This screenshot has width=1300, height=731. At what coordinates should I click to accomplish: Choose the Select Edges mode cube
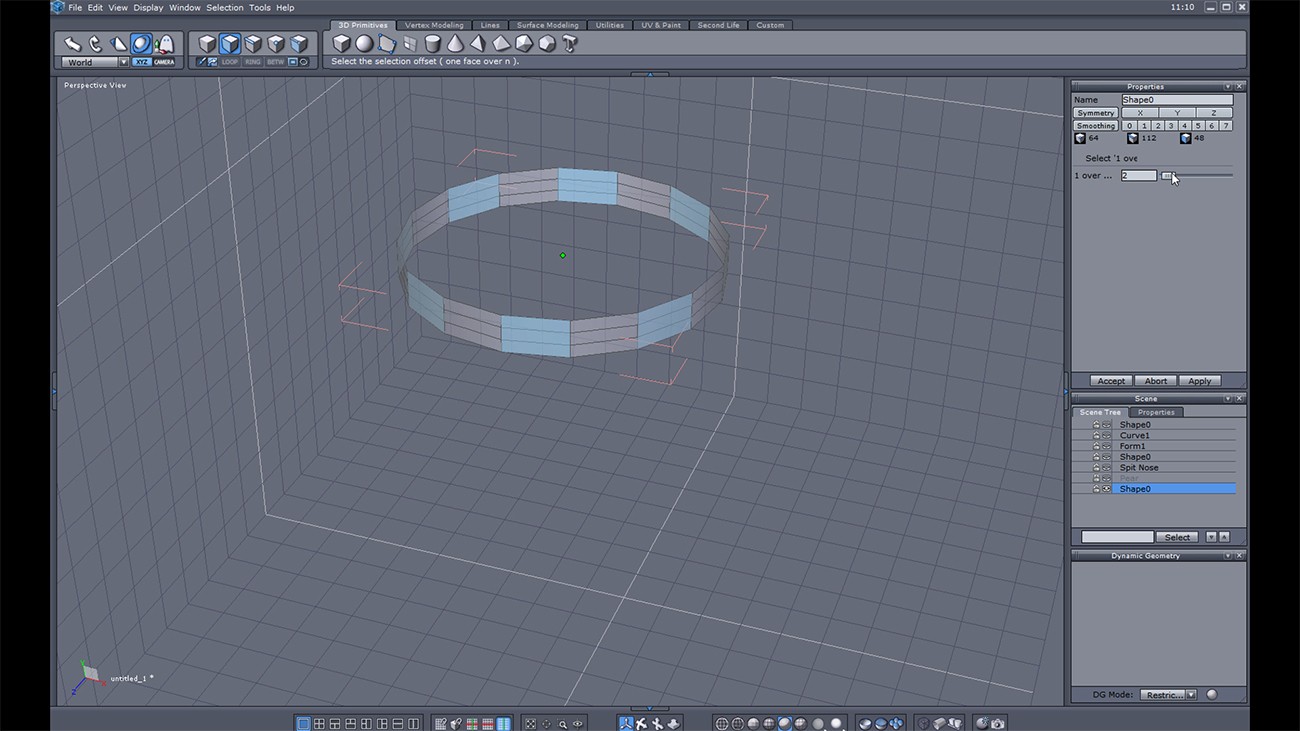253,44
